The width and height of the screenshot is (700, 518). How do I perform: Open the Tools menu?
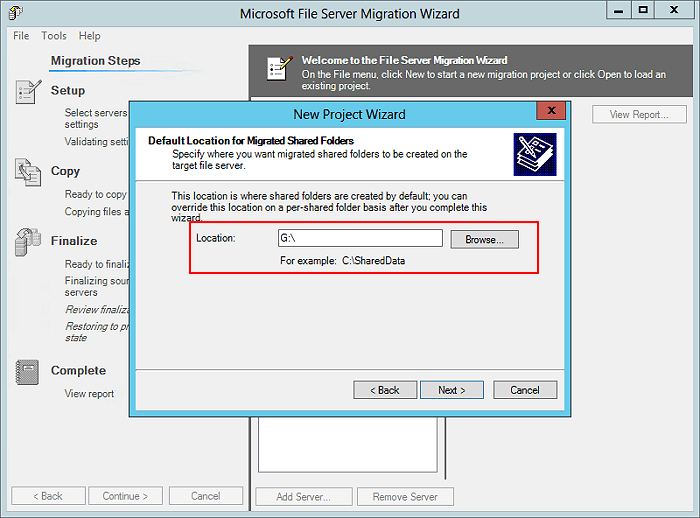point(54,36)
